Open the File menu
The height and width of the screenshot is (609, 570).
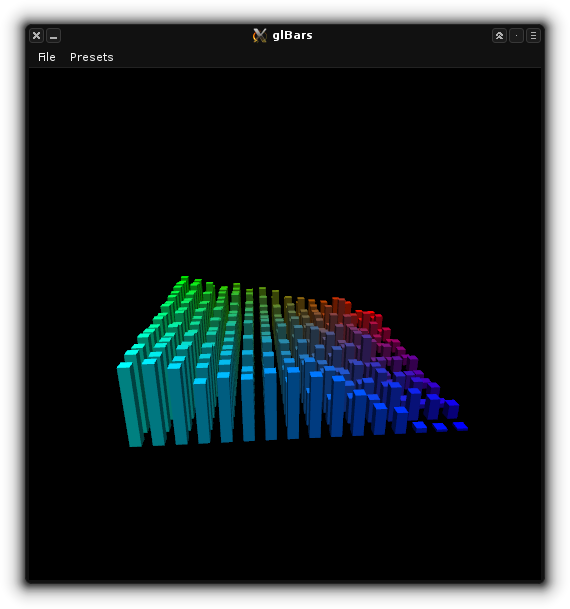pos(47,57)
